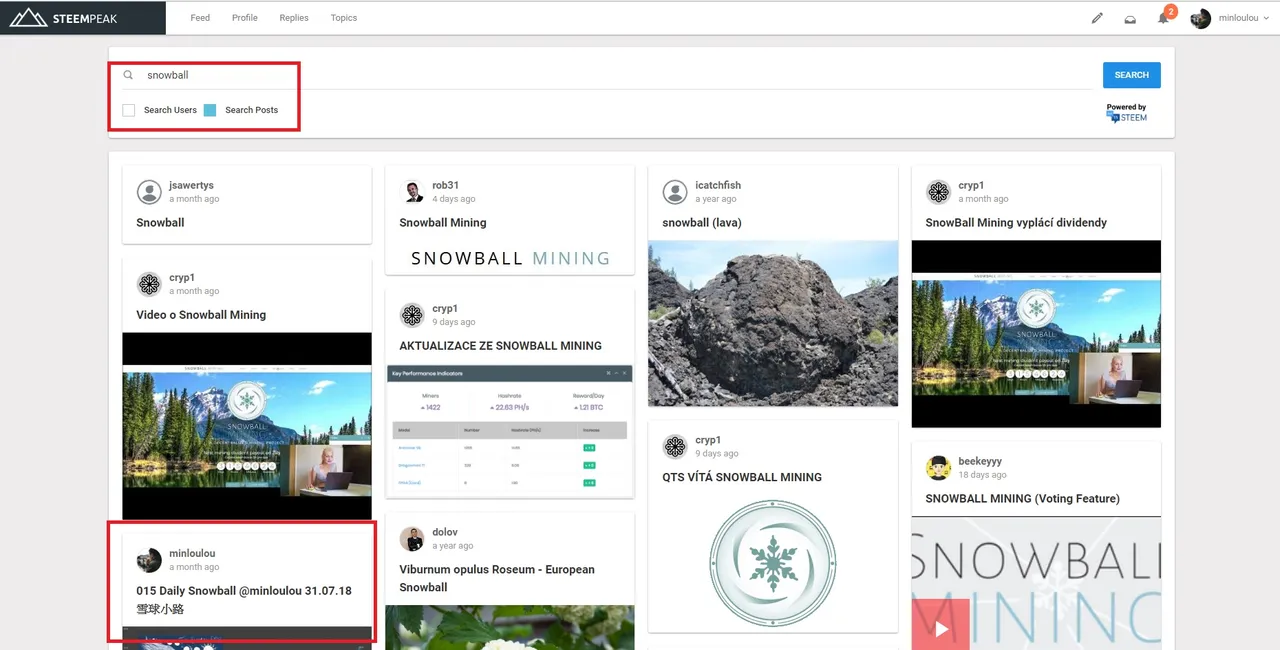Image resolution: width=1280 pixels, height=650 pixels.
Task: Click cryp1 avatar on dividendy post
Action: coord(938,192)
